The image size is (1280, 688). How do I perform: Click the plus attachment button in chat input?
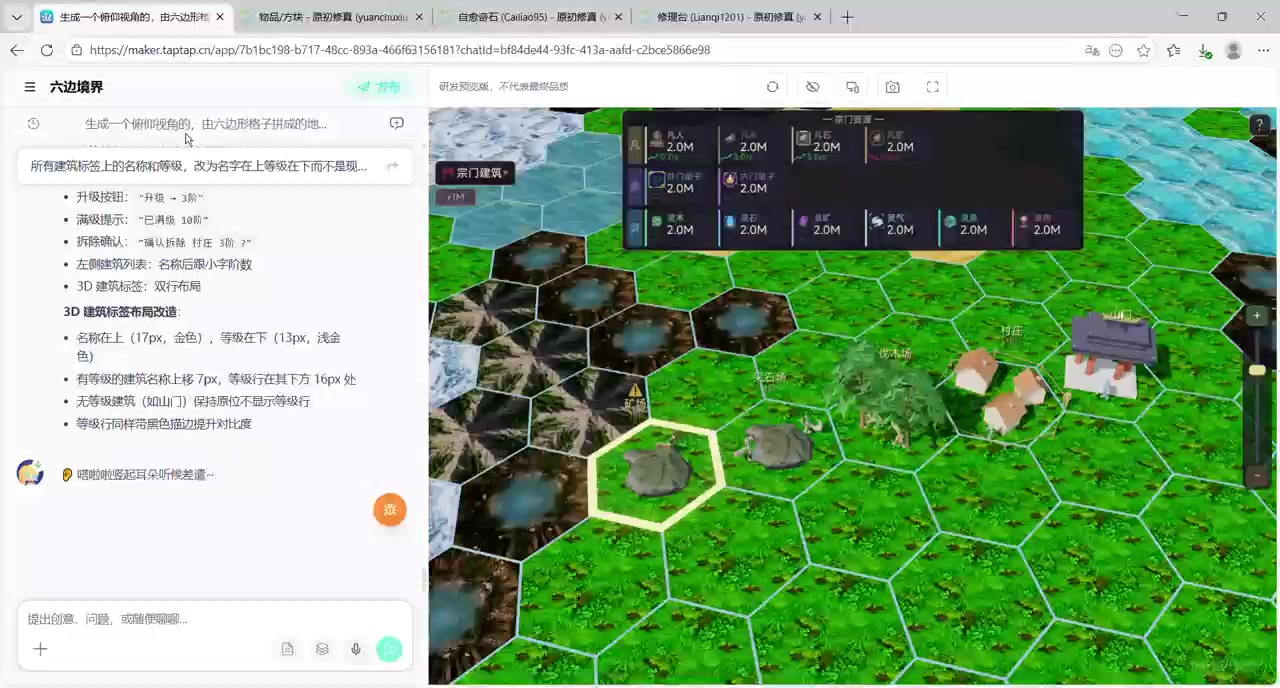coord(40,649)
